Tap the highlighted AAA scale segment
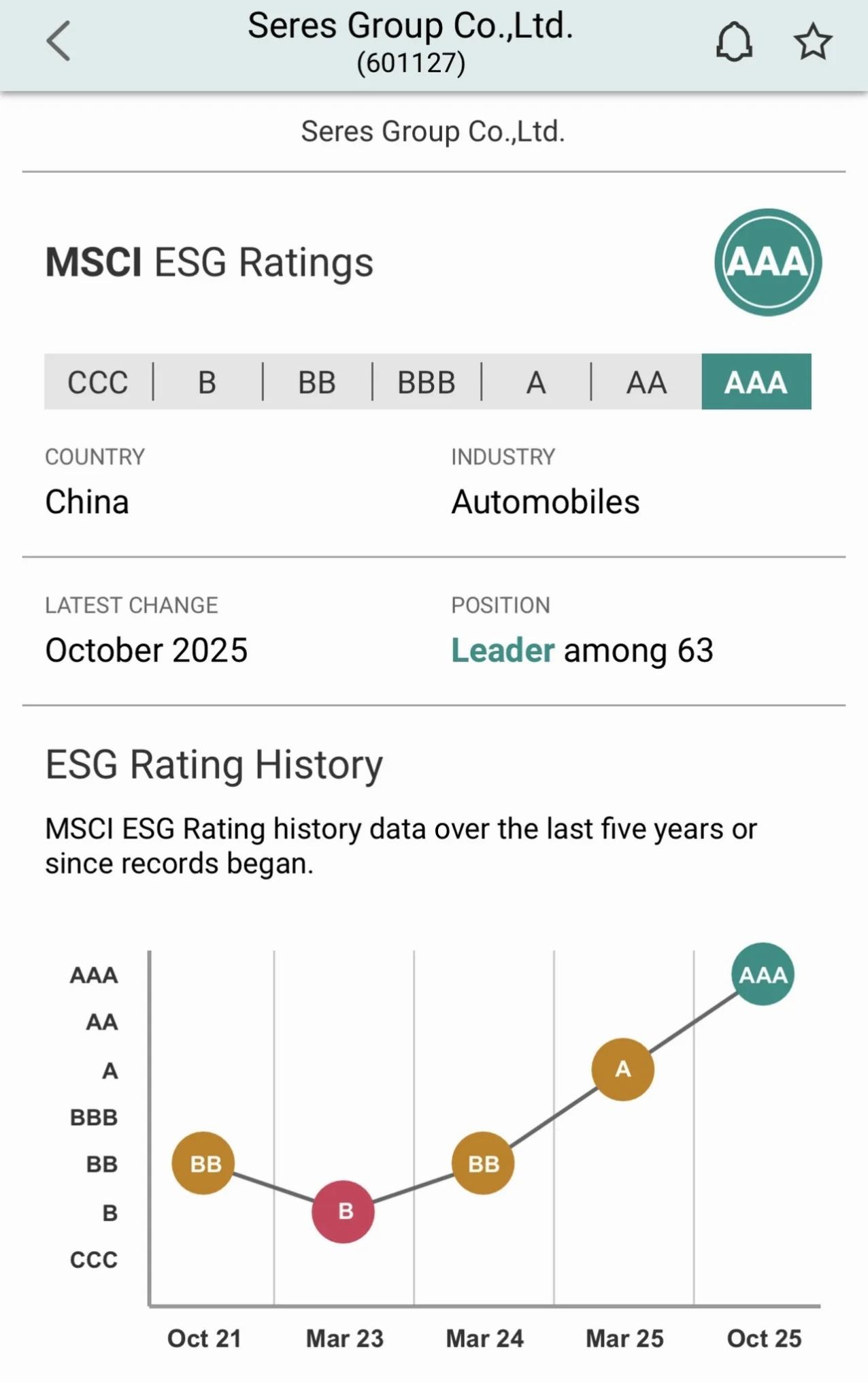The width and height of the screenshot is (868, 1383). tap(756, 382)
